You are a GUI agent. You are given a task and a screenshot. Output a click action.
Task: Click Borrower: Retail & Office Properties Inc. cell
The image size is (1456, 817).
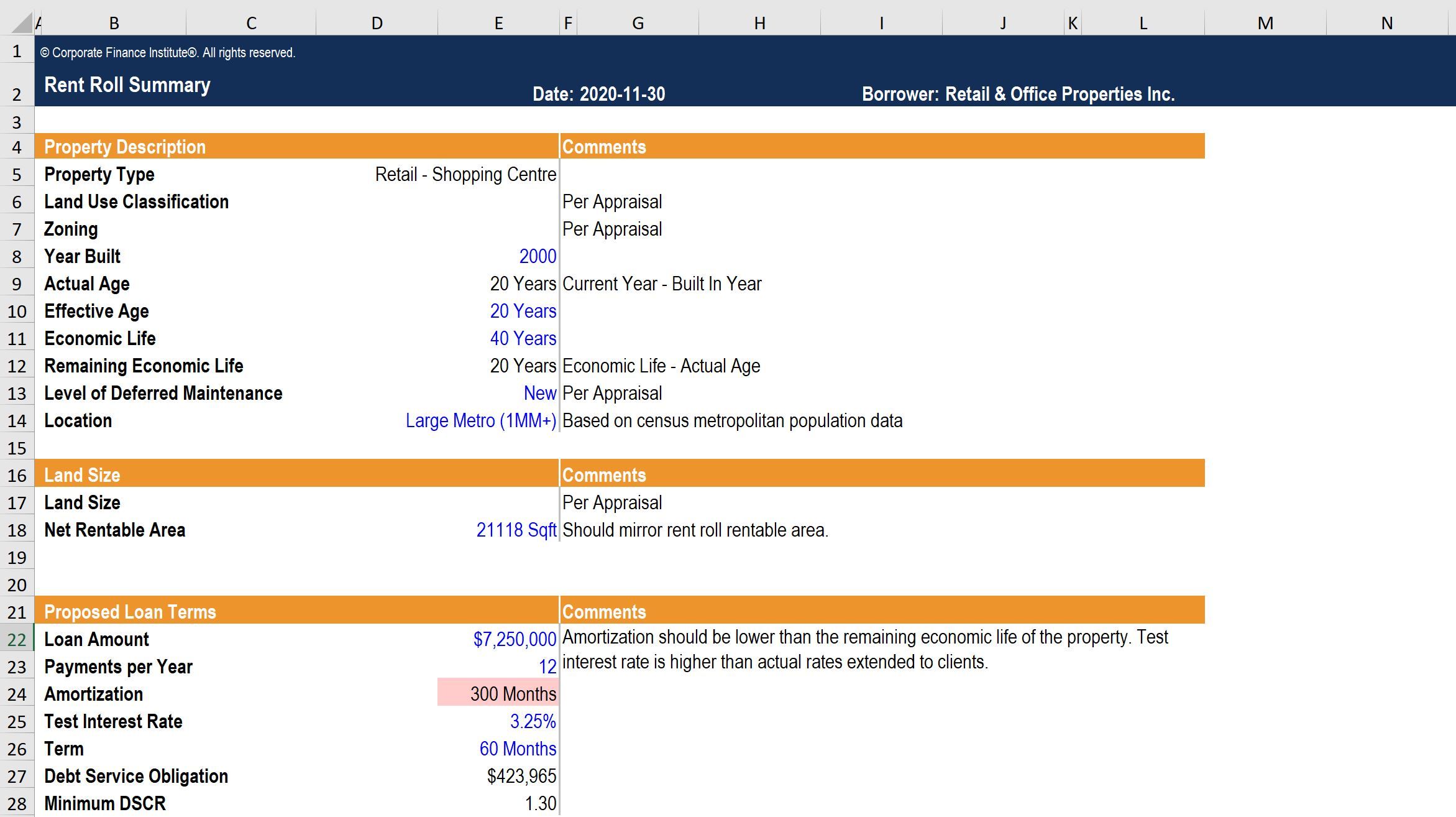tap(1018, 94)
